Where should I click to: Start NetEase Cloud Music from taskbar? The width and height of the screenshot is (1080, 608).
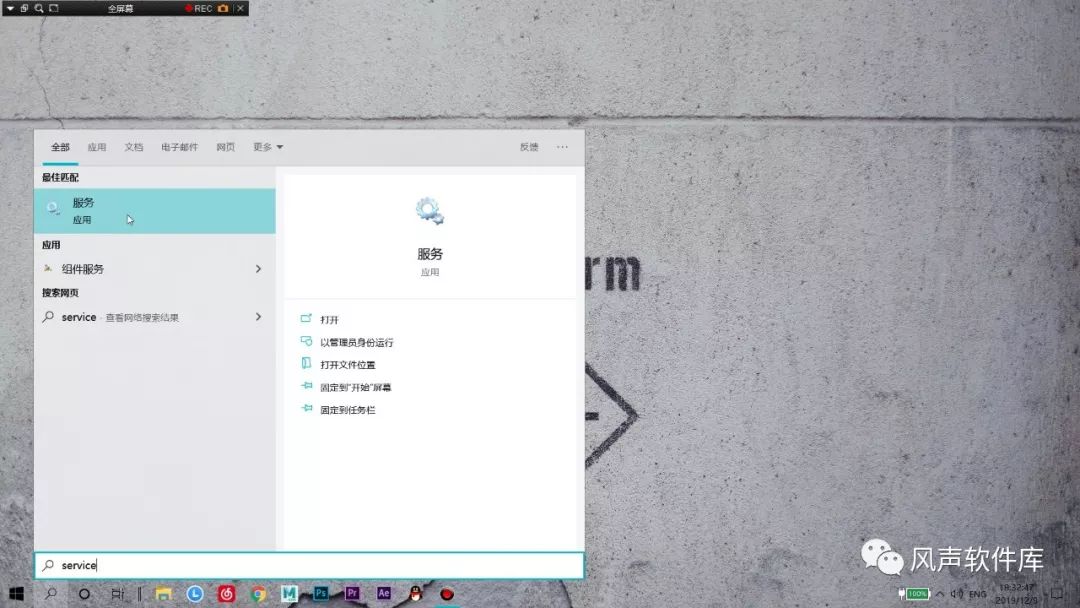[228, 593]
